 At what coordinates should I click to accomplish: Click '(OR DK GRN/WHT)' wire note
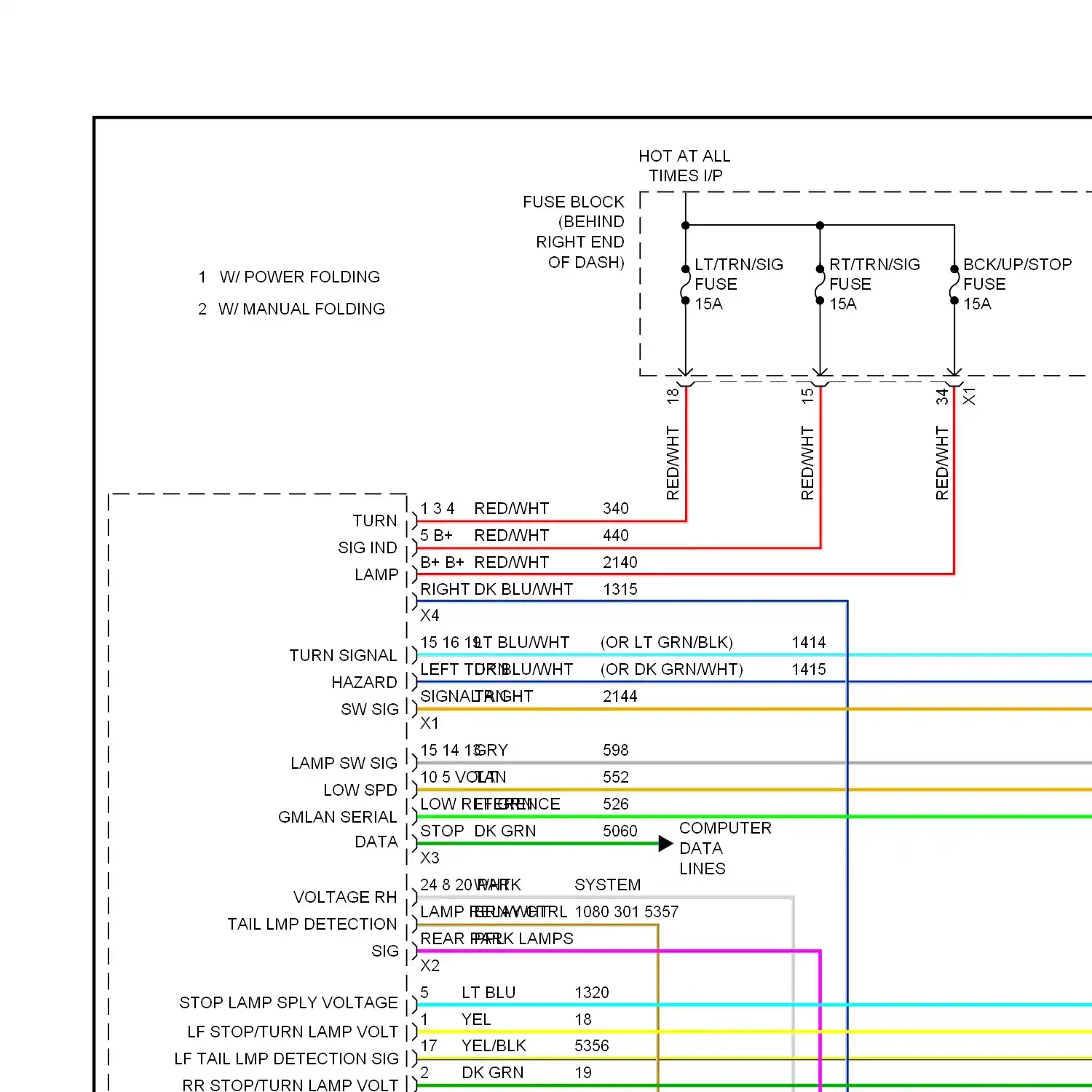[x=672, y=669]
